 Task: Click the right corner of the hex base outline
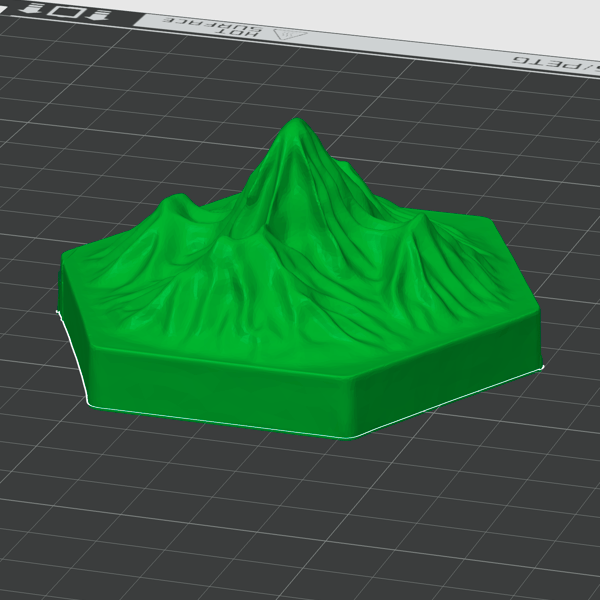click(541, 368)
